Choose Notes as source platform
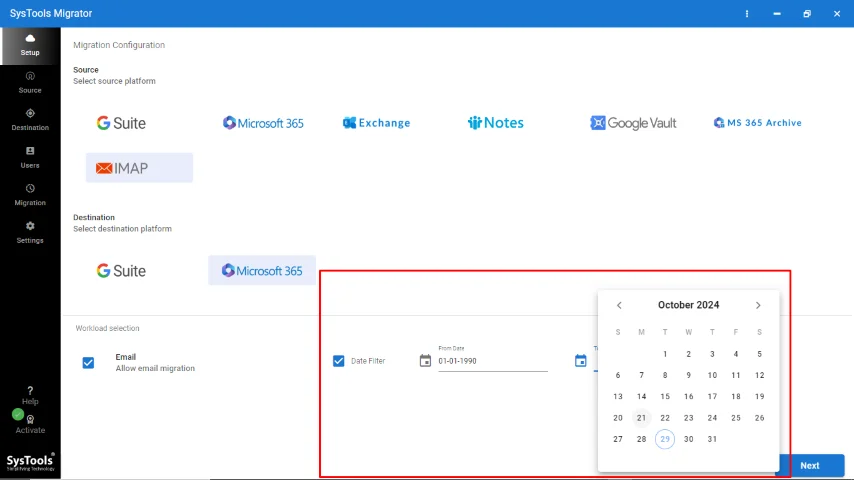This screenshot has width=854, height=480. [496, 123]
